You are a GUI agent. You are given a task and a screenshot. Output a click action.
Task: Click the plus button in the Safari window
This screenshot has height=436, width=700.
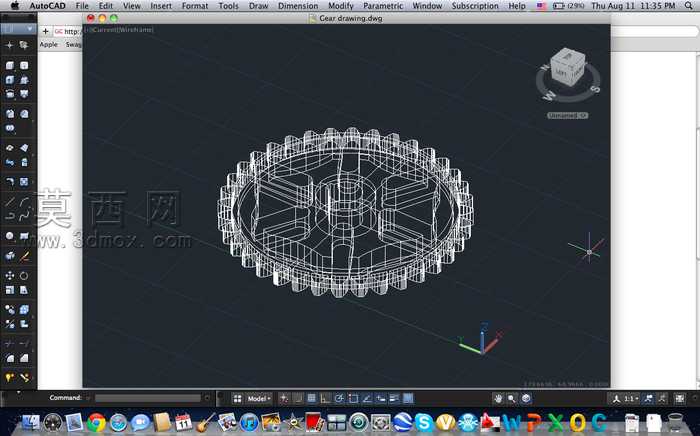pyautogui.click(x=45, y=31)
